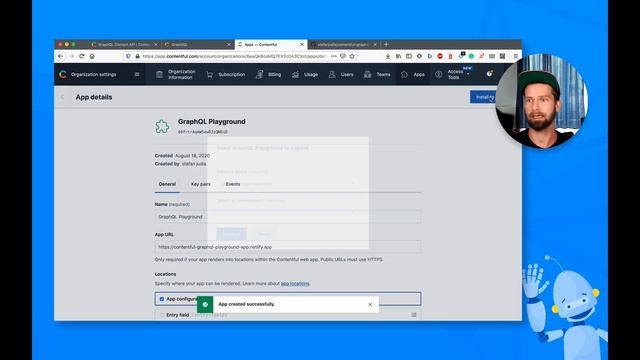Click into the Name input field

point(288,217)
